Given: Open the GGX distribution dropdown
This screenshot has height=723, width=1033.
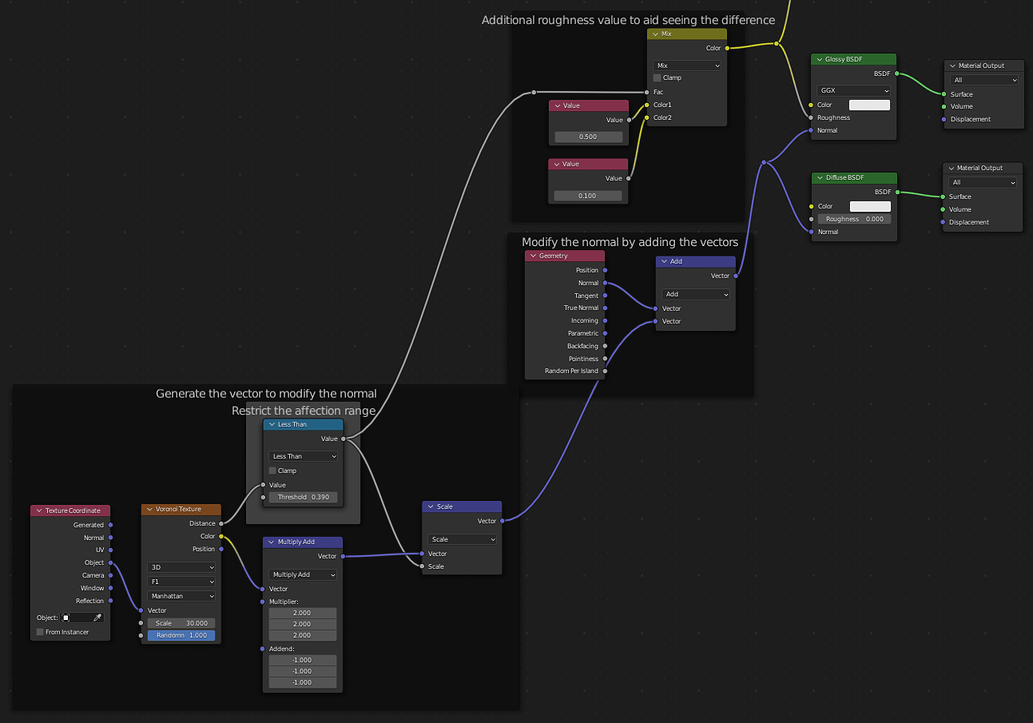Looking at the screenshot, I should click(x=854, y=90).
